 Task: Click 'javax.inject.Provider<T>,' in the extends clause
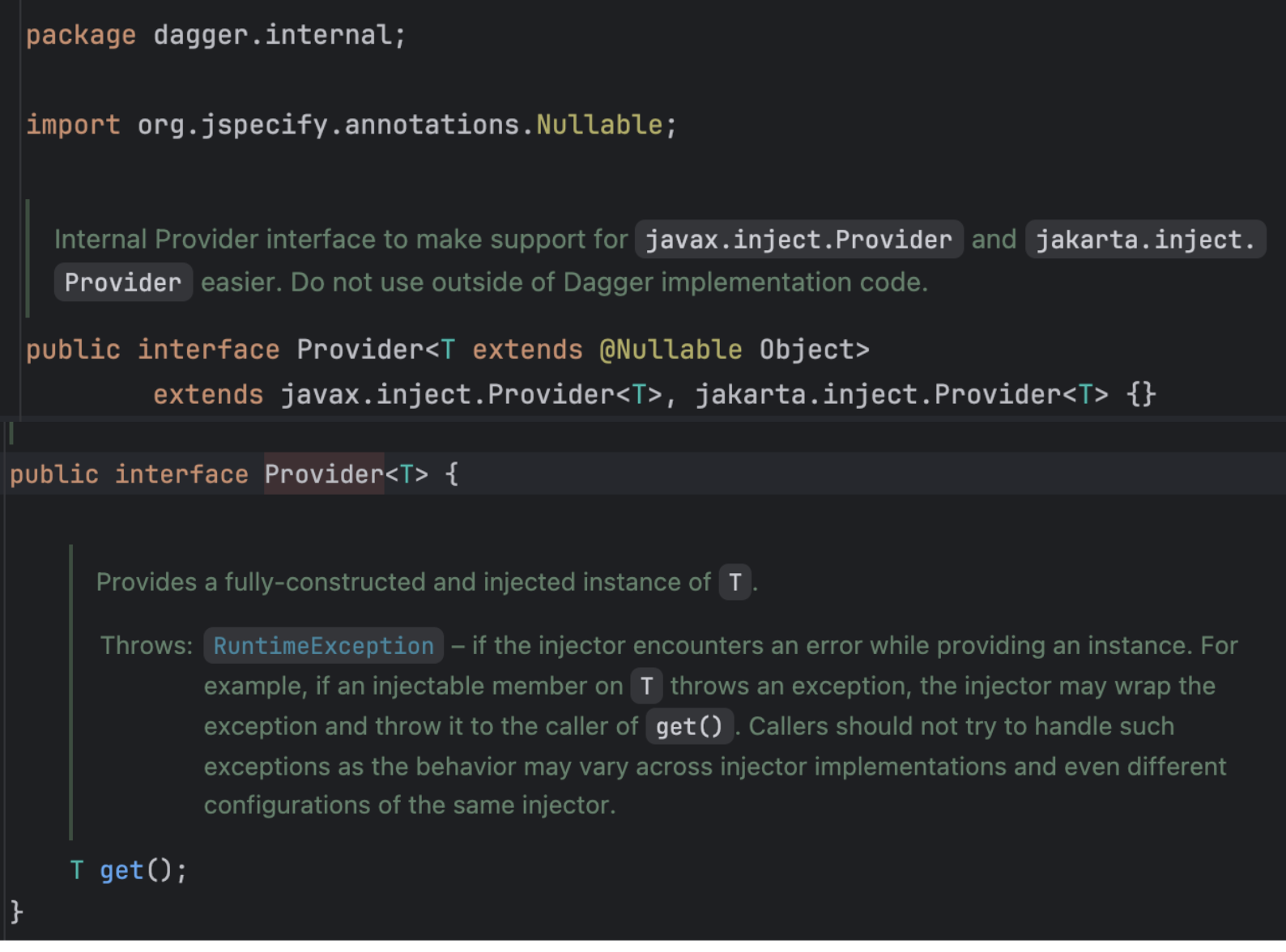479,394
